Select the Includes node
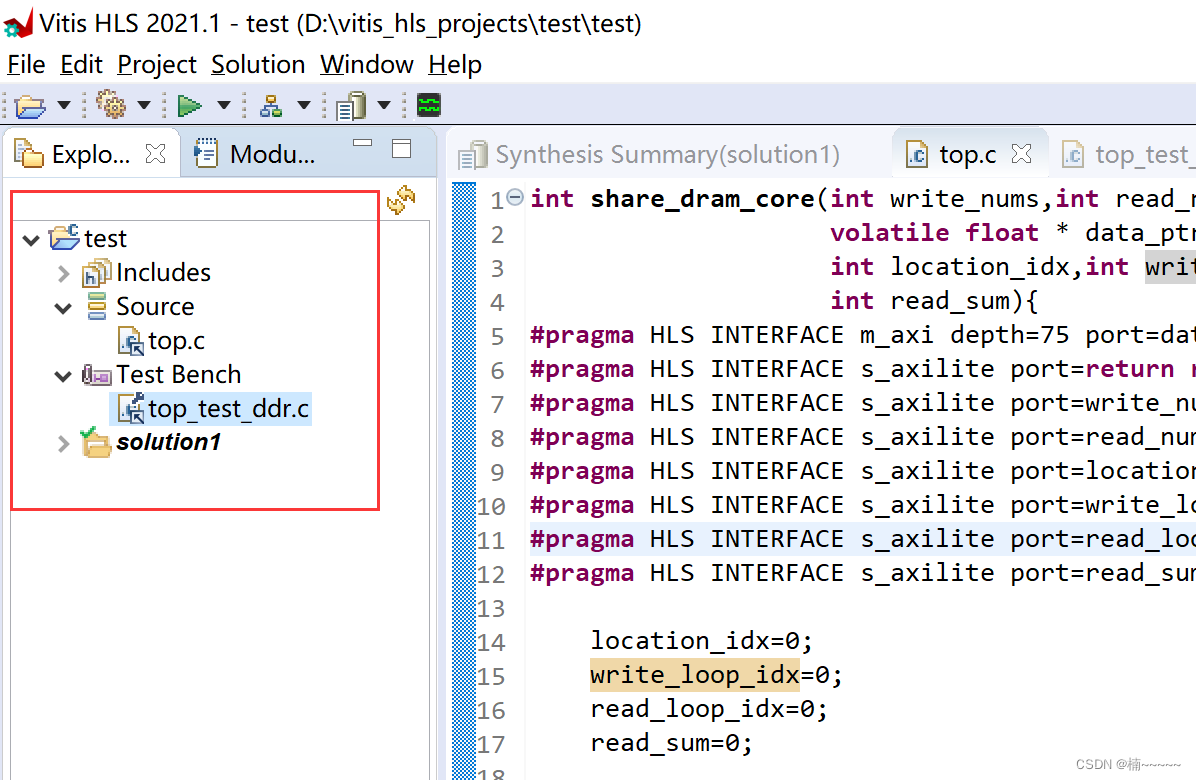The width and height of the screenshot is (1196, 780). click(x=163, y=272)
